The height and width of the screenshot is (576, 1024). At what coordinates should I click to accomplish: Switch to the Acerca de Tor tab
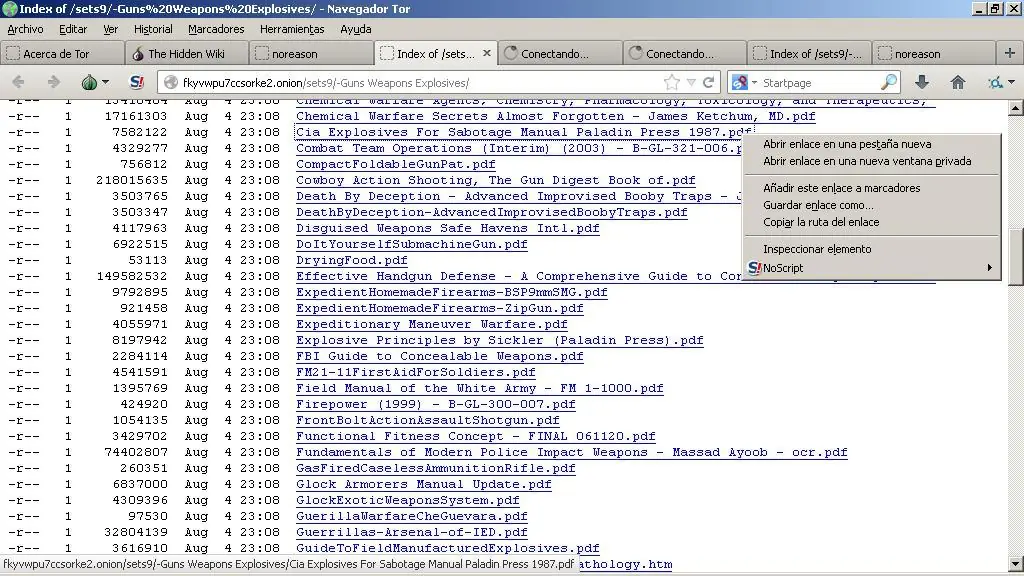[x=62, y=54]
